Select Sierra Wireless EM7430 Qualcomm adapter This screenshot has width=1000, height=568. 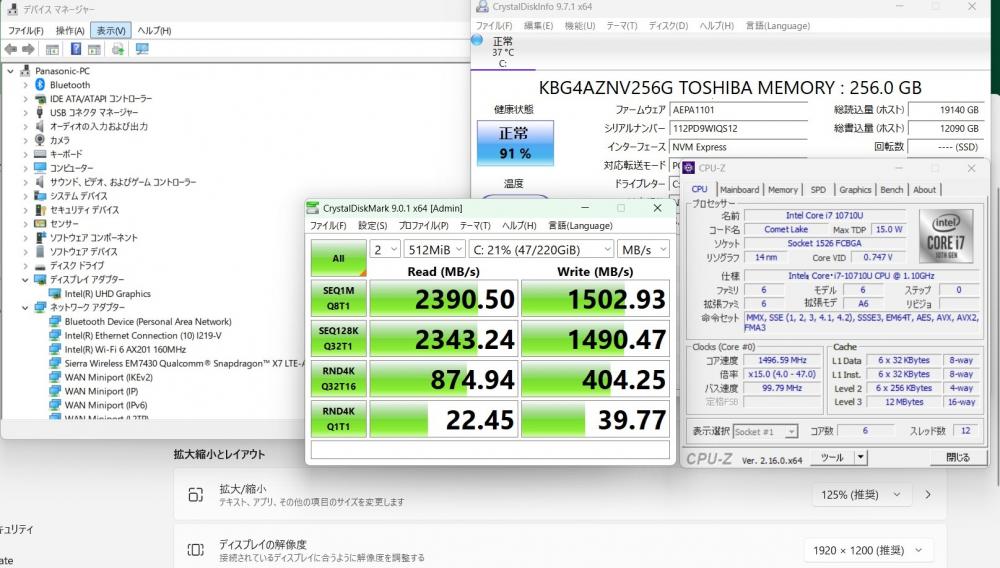[x=184, y=363]
